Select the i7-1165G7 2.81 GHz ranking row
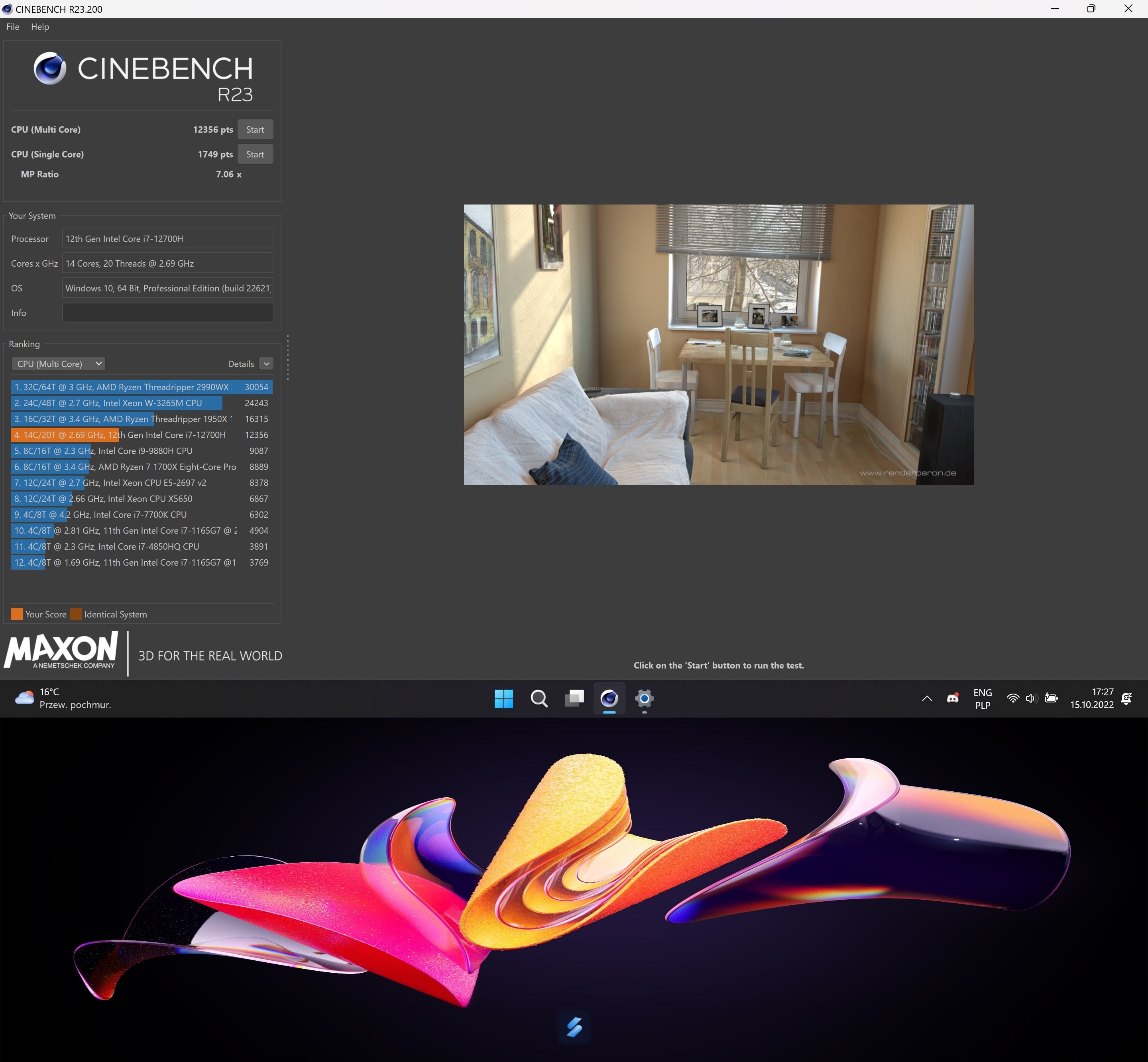Screen dimensions: 1148x1062 click(142, 531)
